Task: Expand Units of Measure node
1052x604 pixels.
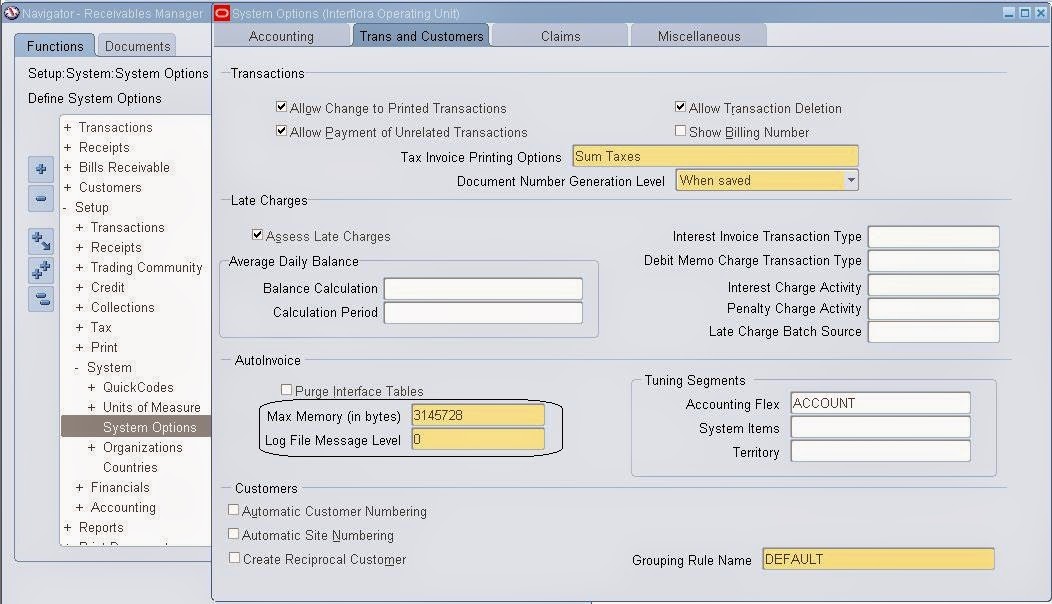Action: click(91, 408)
